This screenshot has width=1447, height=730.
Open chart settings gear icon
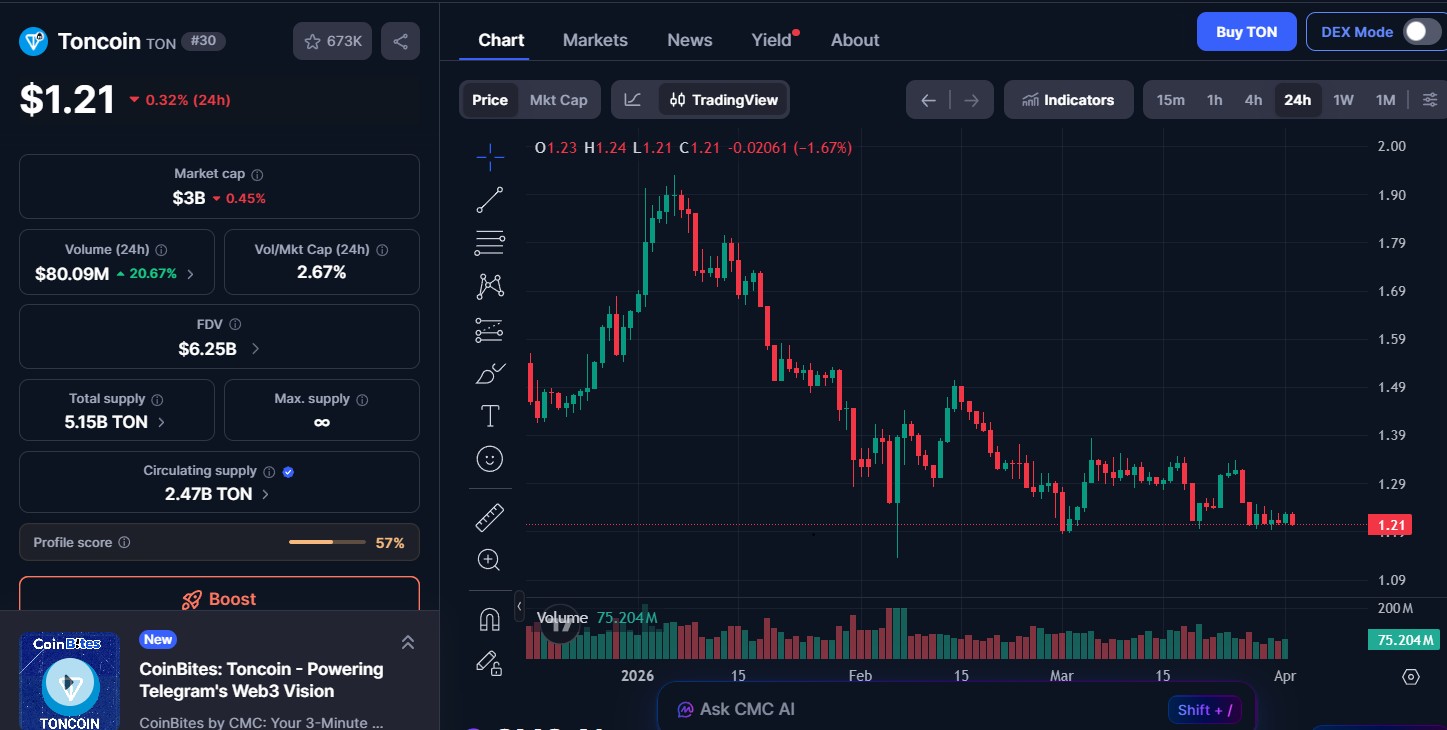tap(1410, 677)
